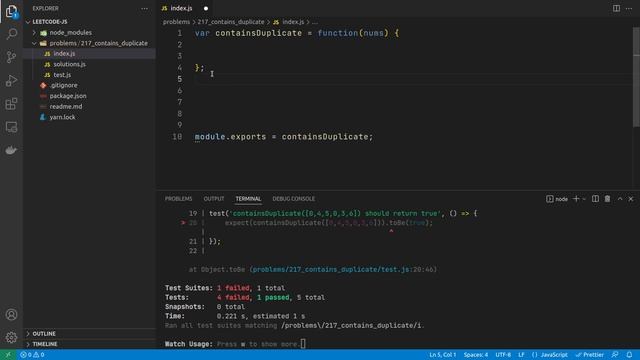The image size is (640, 360).
Task: Change UTF-8 file encoding
Action: click(503, 355)
